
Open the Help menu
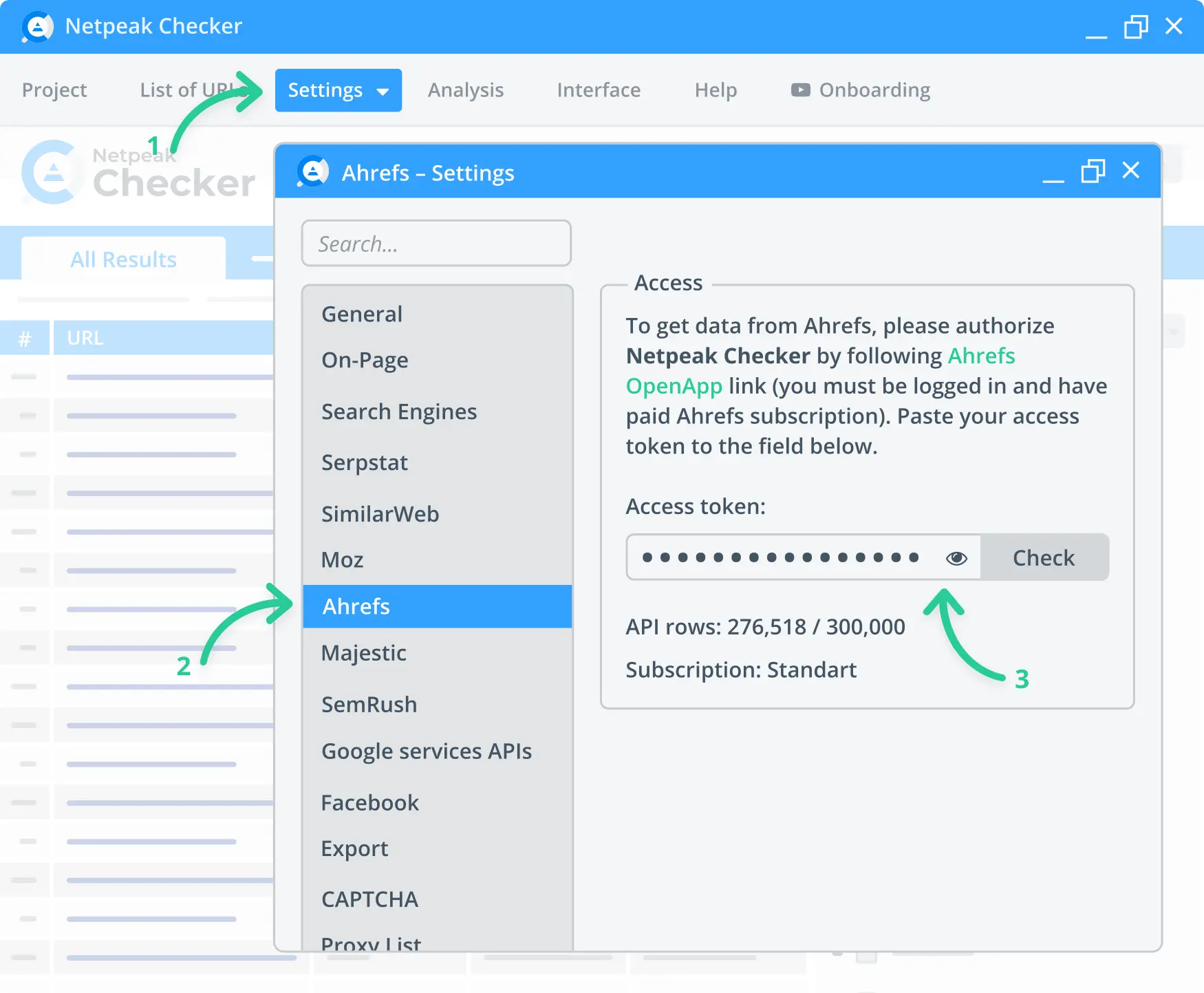[716, 90]
